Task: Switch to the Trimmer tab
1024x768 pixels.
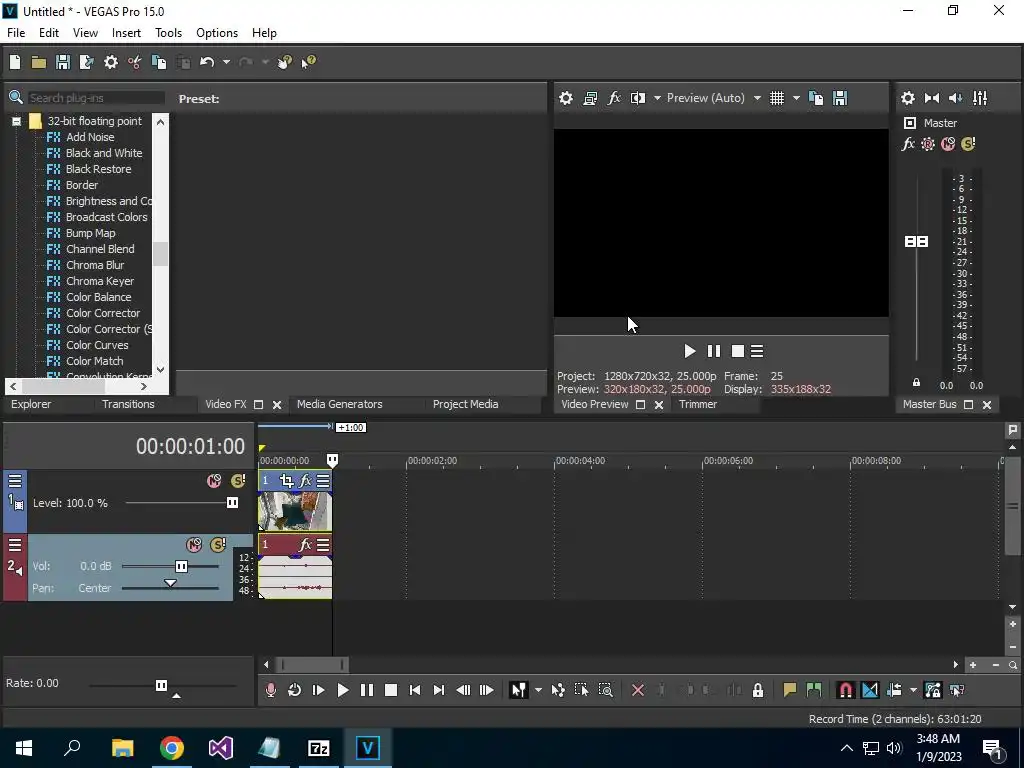Action: pyautogui.click(x=697, y=404)
